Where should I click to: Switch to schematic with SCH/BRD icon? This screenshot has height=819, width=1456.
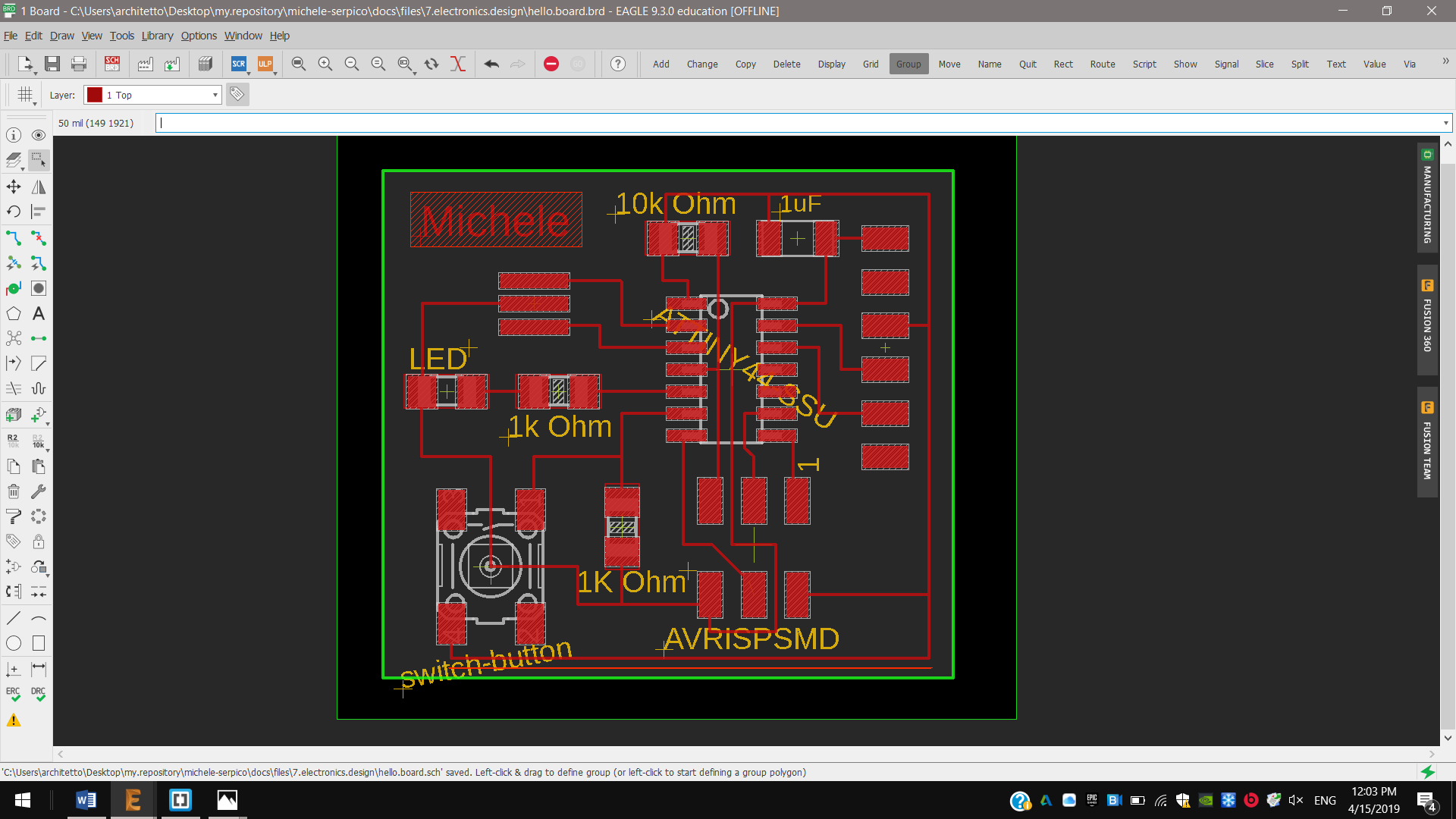pyautogui.click(x=112, y=64)
